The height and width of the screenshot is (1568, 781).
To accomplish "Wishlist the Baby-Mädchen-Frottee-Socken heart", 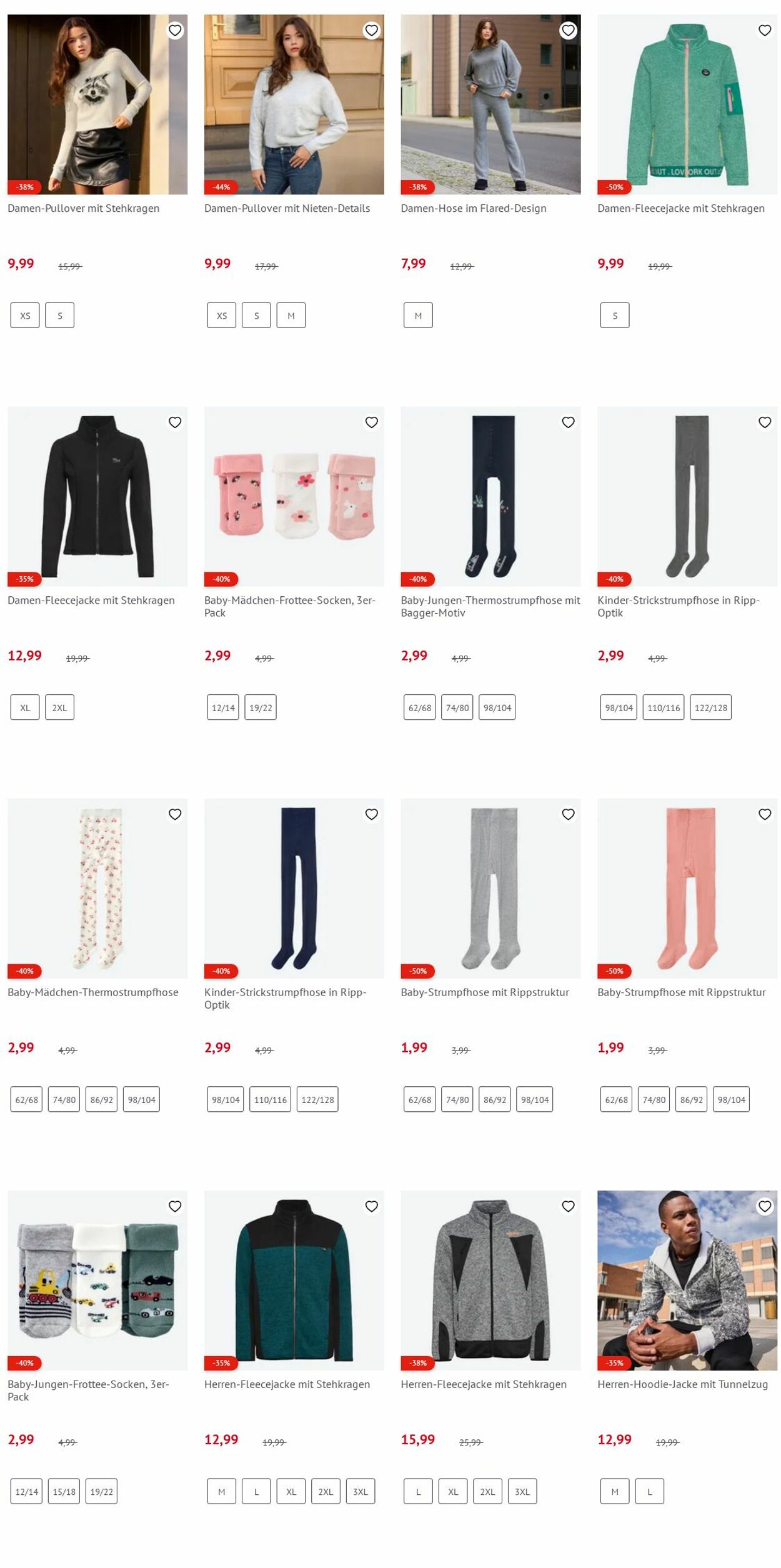I will click(x=372, y=422).
